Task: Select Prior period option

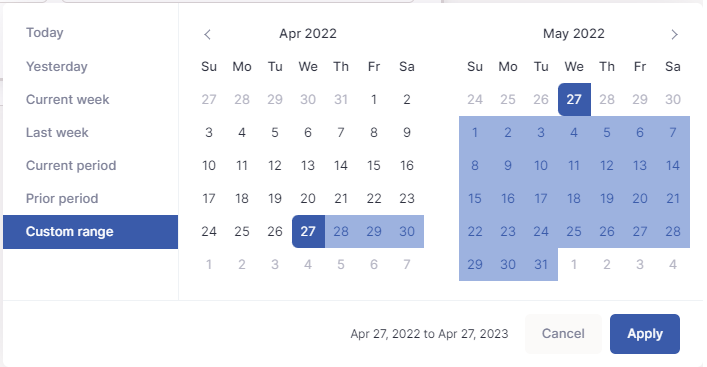Action: coord(62,198)
